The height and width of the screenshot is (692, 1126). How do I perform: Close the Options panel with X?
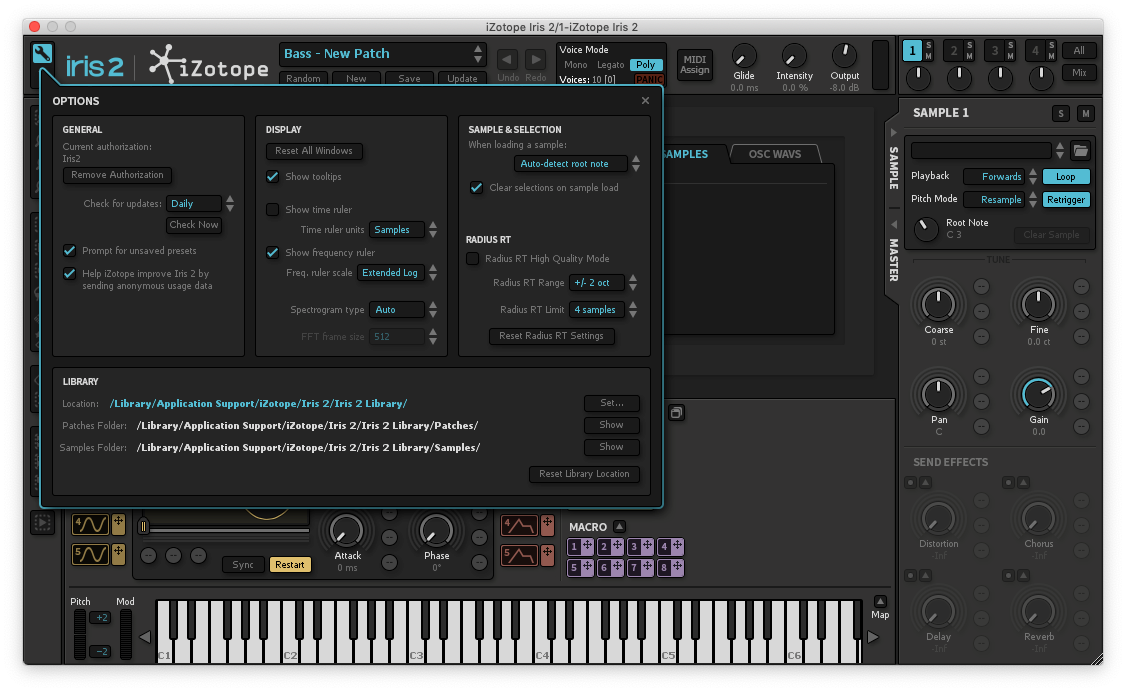[645, 100]
